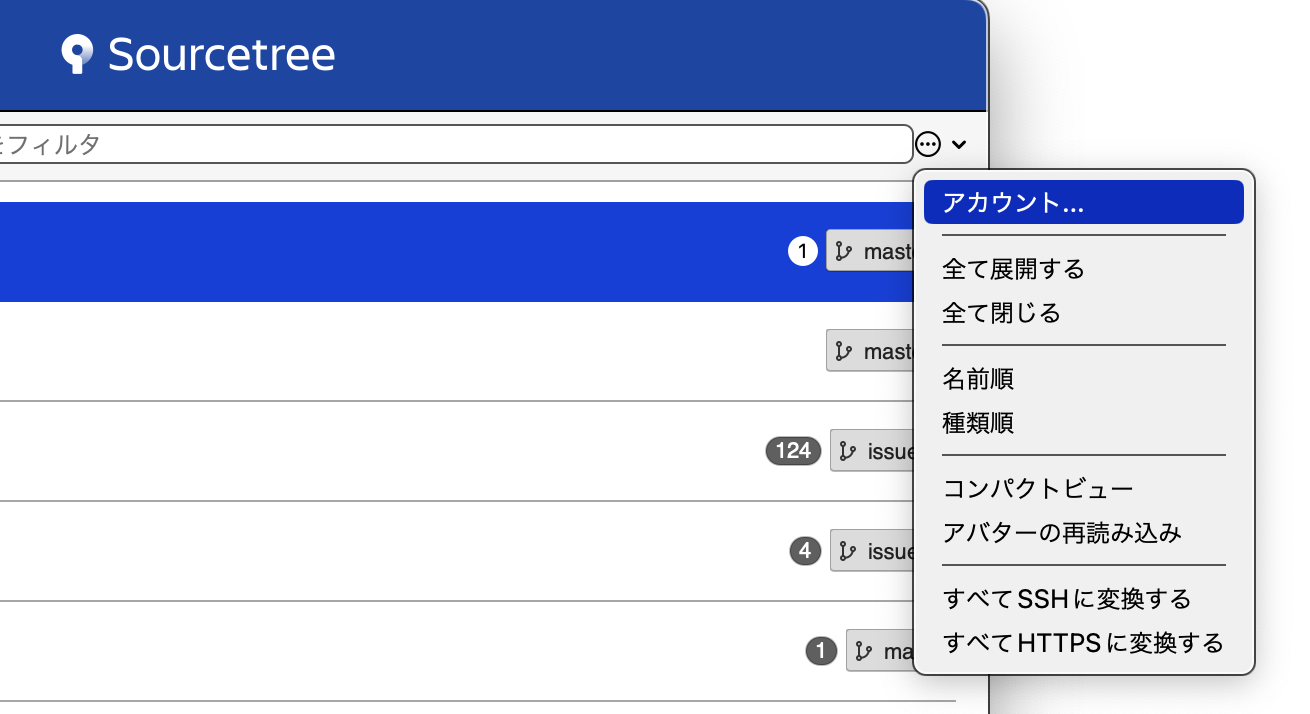This screenshot has height=714, width=1310.
Task: Open the chevron dropdown next to the ellipsis
Action: pos(961,144)
